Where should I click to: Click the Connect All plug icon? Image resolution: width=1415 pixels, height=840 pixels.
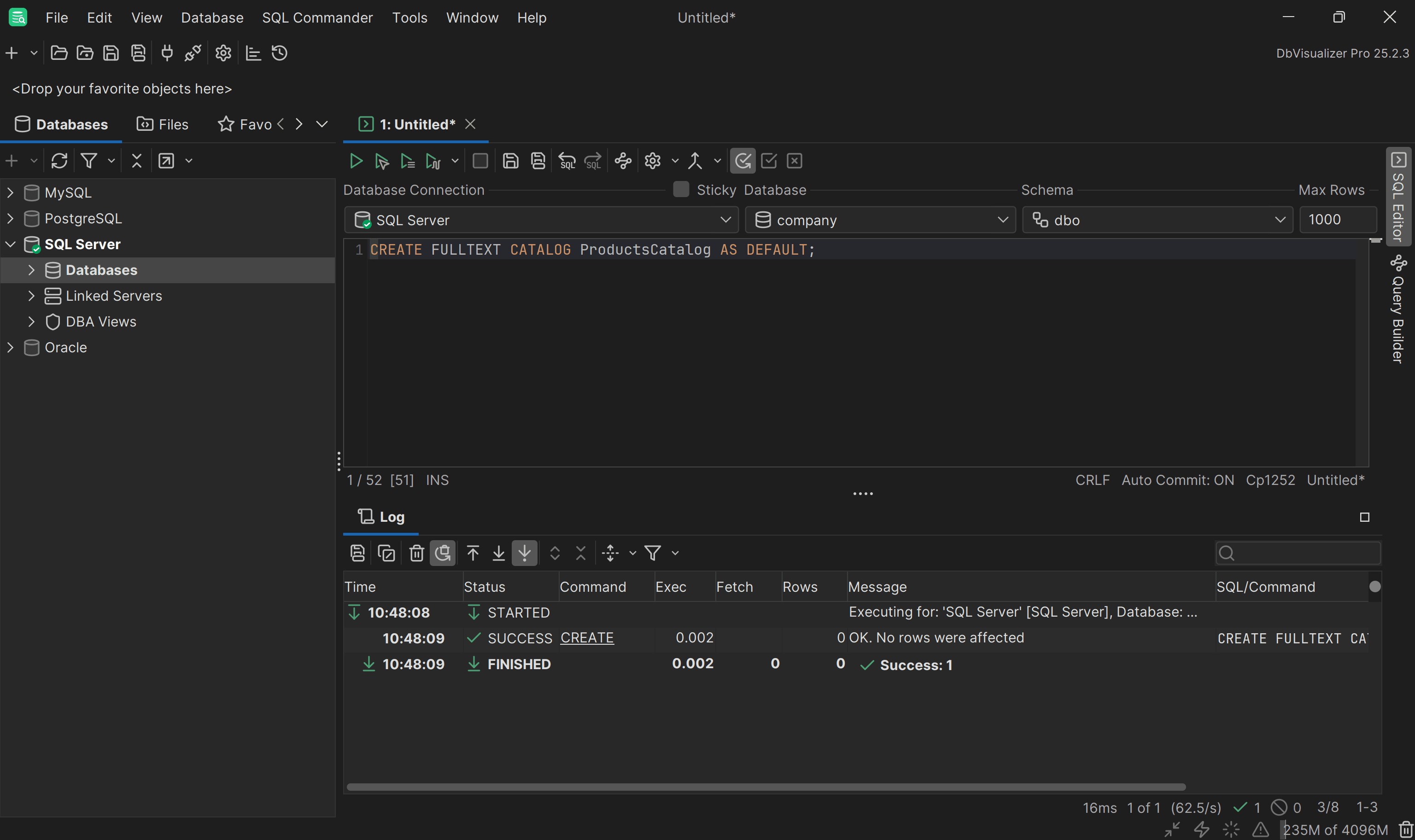(167, 53)
